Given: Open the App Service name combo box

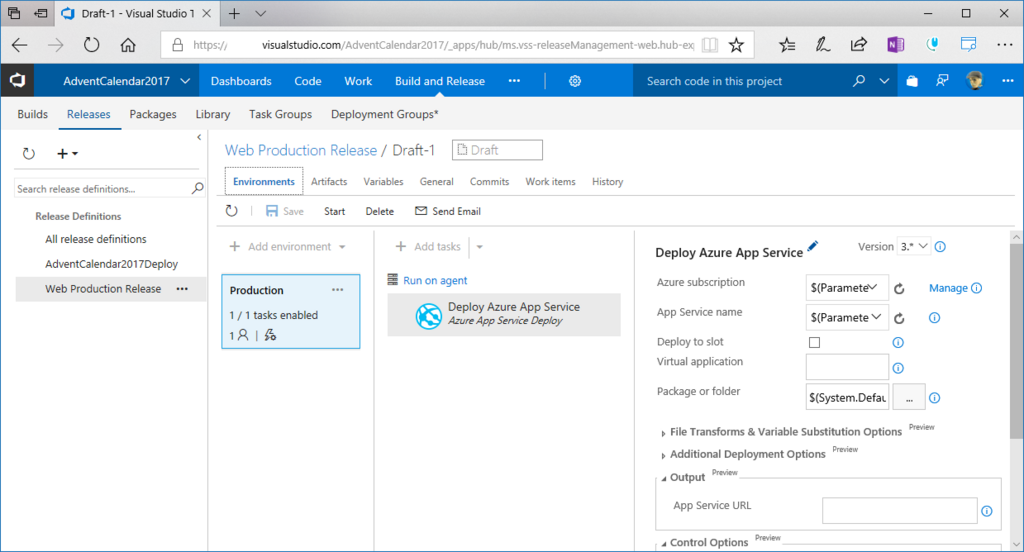Looking at the screenshot, I should click(x=847, y=317).
